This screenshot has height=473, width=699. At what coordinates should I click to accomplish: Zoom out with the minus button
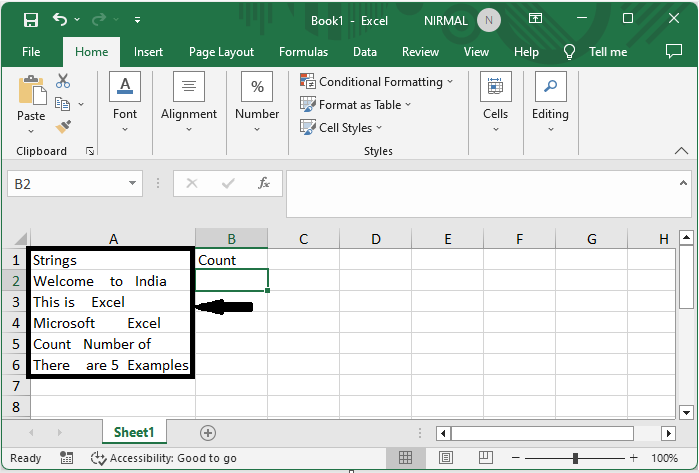516,458
